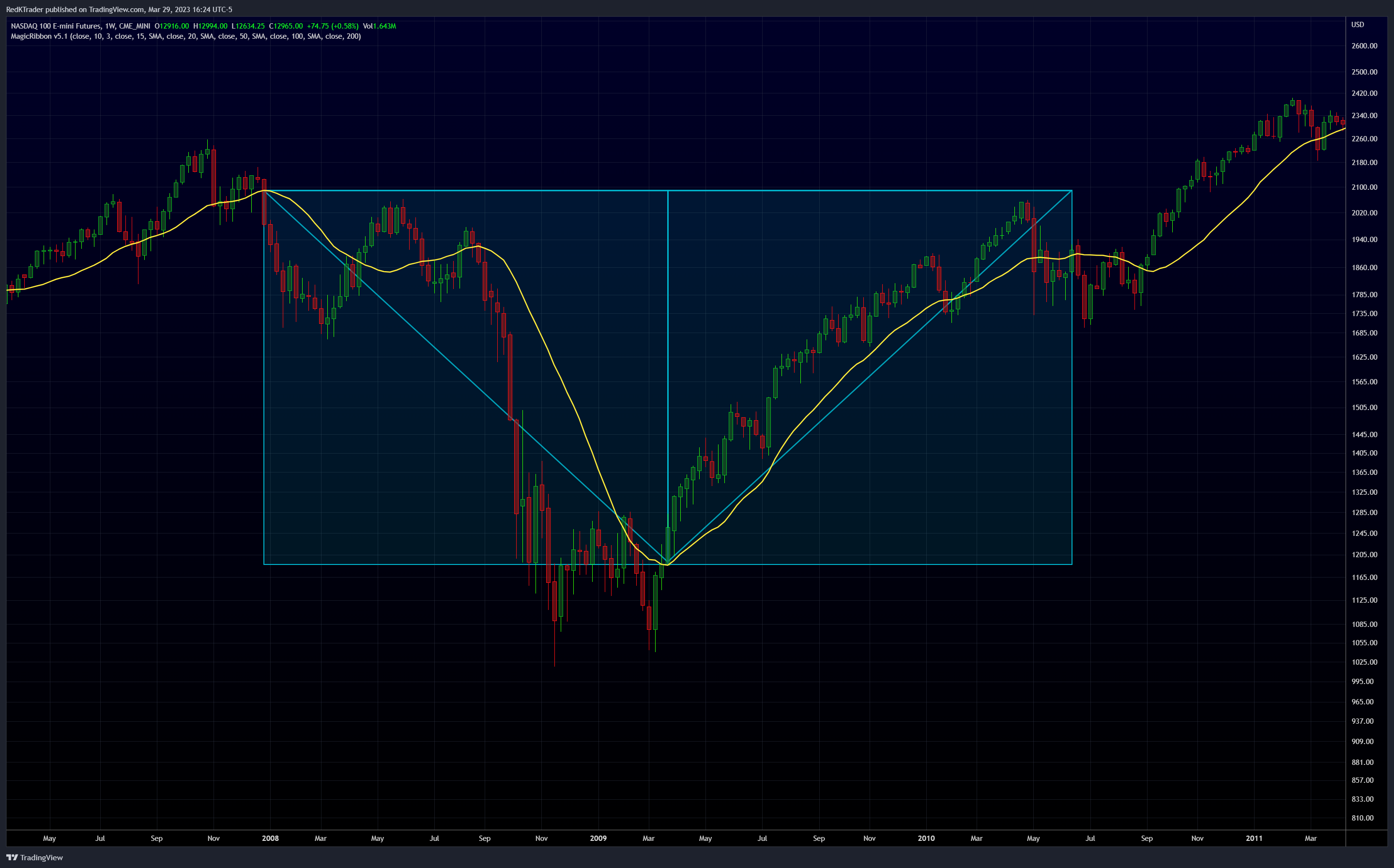Click the open value O12916.00
Viewport: 1394px width, 868px height.
[x=172, y=26]
